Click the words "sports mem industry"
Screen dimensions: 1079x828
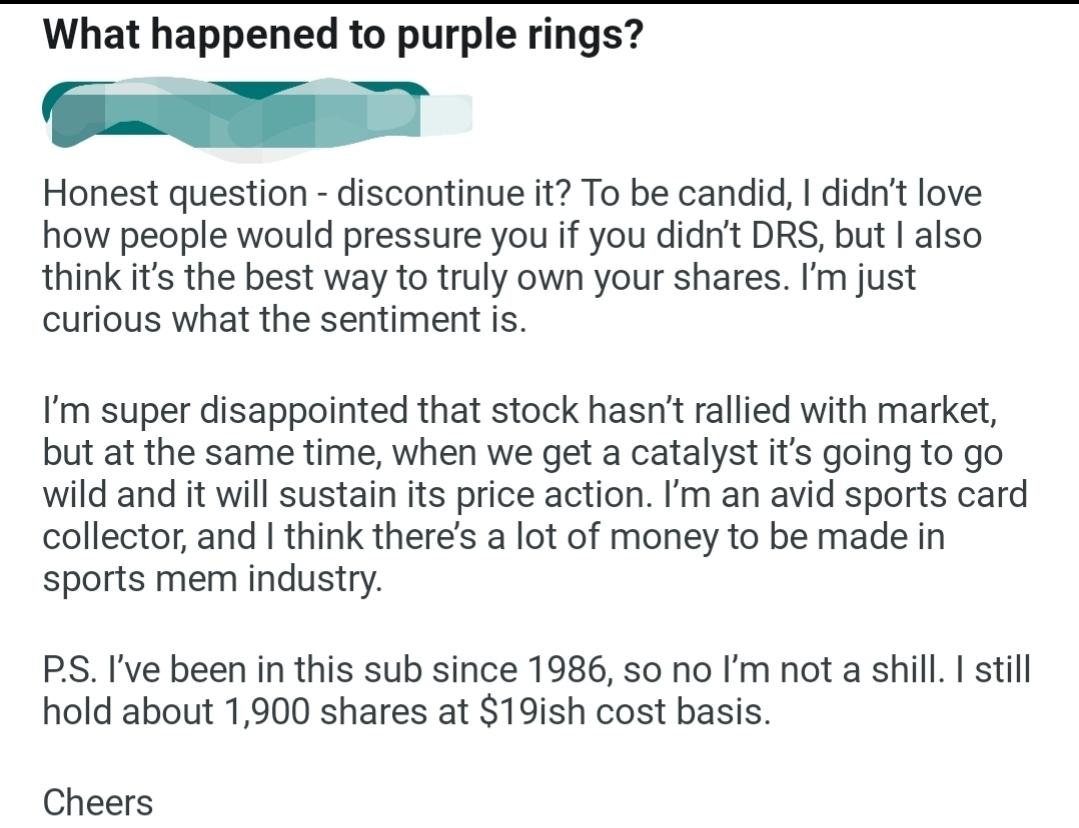(x=212, y=580)
